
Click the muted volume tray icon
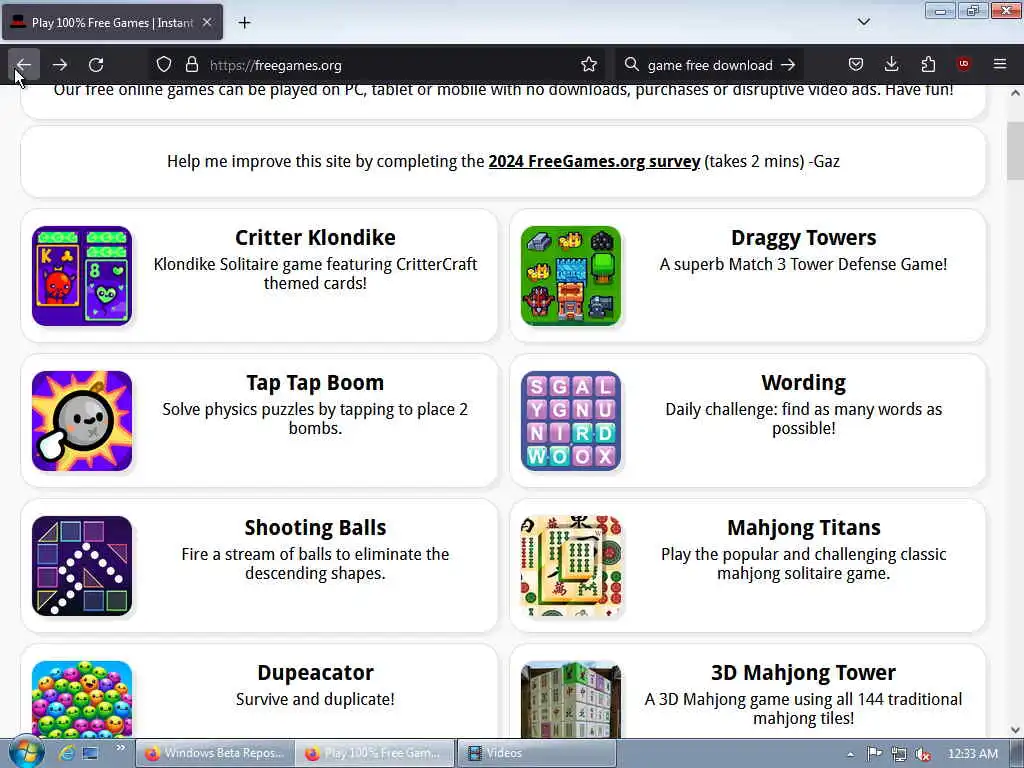(923, 754)
